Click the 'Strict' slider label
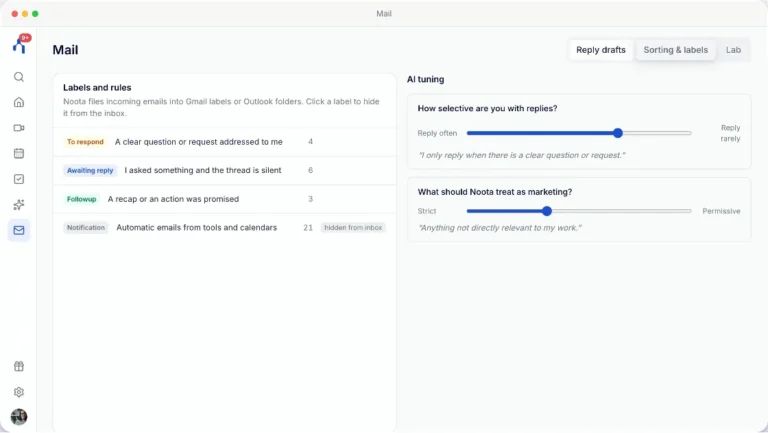 click(x=427, y=211)
